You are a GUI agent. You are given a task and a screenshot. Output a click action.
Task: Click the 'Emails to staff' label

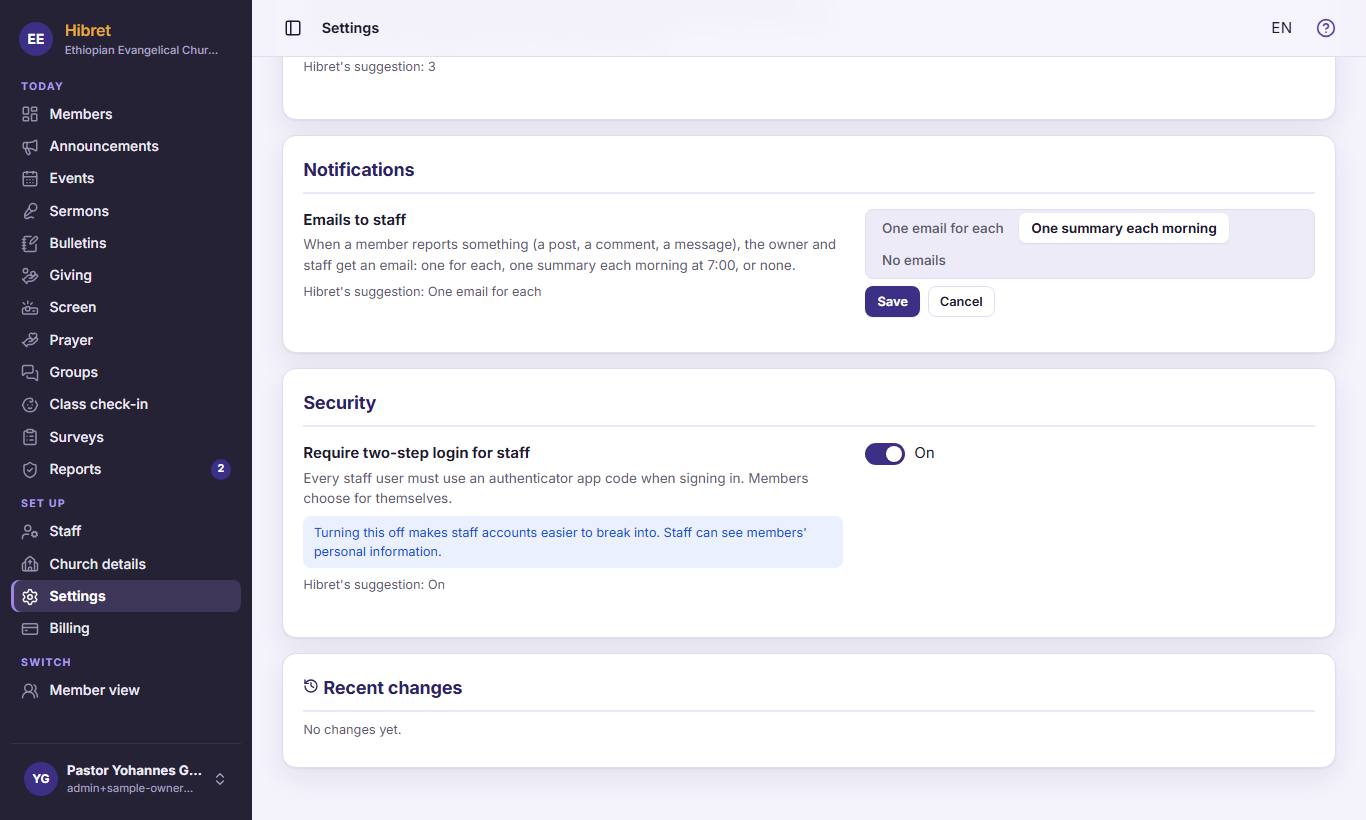tap(355, 220)
